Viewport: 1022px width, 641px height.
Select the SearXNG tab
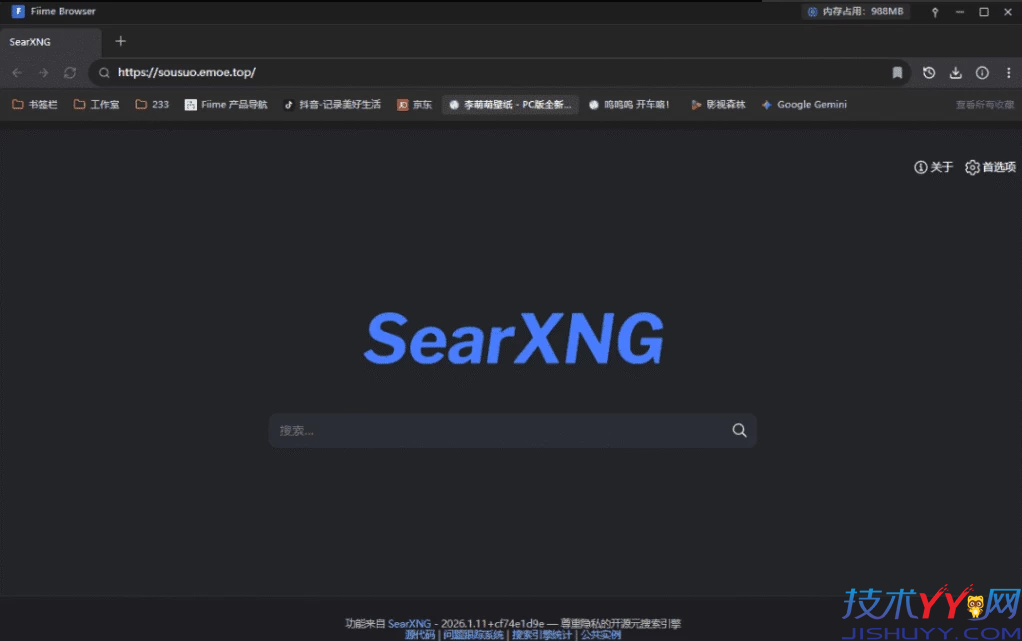pos(50,42)
